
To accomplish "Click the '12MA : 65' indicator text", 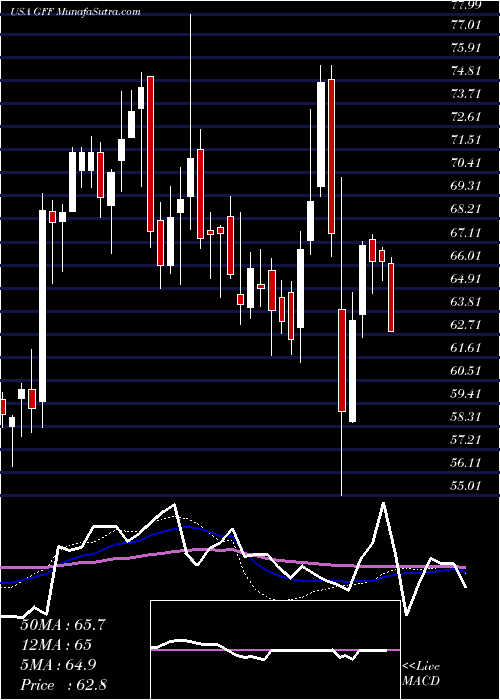I will (x=56, y=645).
